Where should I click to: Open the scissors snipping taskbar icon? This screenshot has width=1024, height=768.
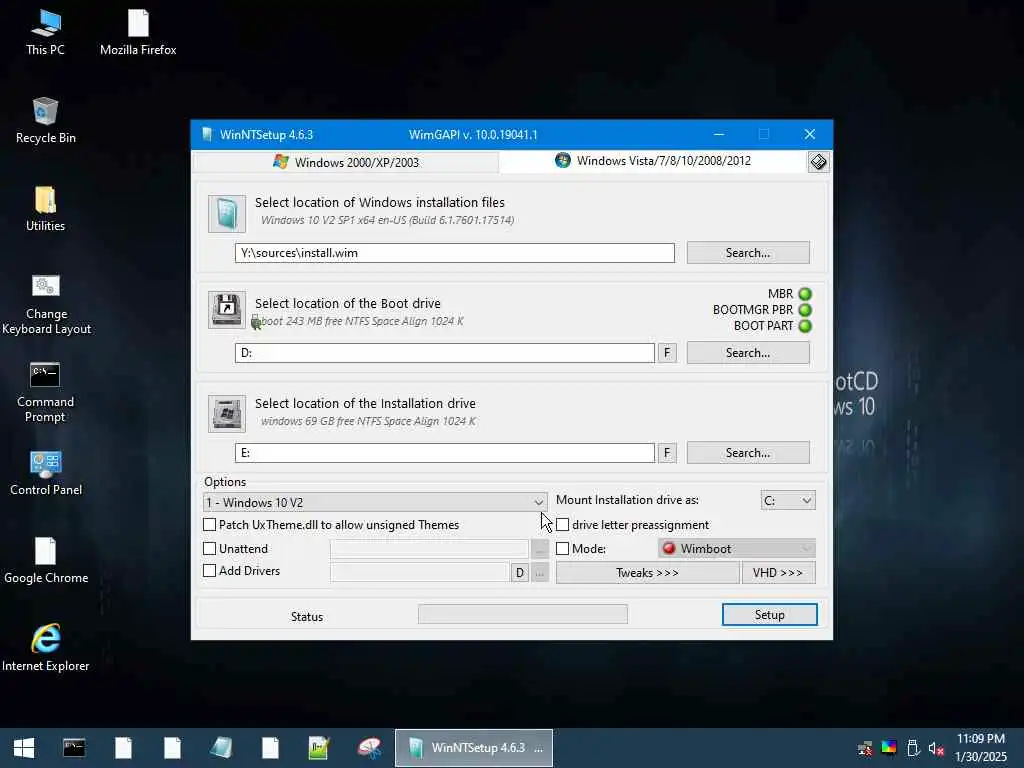coord(369,748)
